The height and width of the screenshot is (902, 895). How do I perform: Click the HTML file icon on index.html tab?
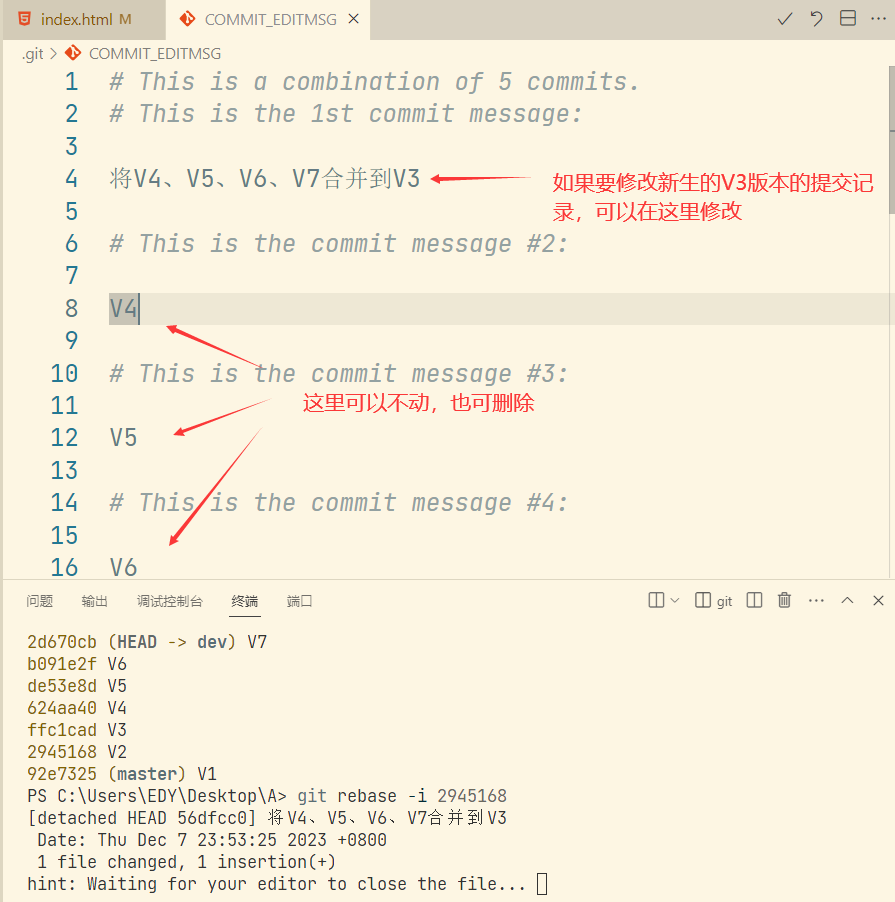pyautogui.click(x=24, y=19)
